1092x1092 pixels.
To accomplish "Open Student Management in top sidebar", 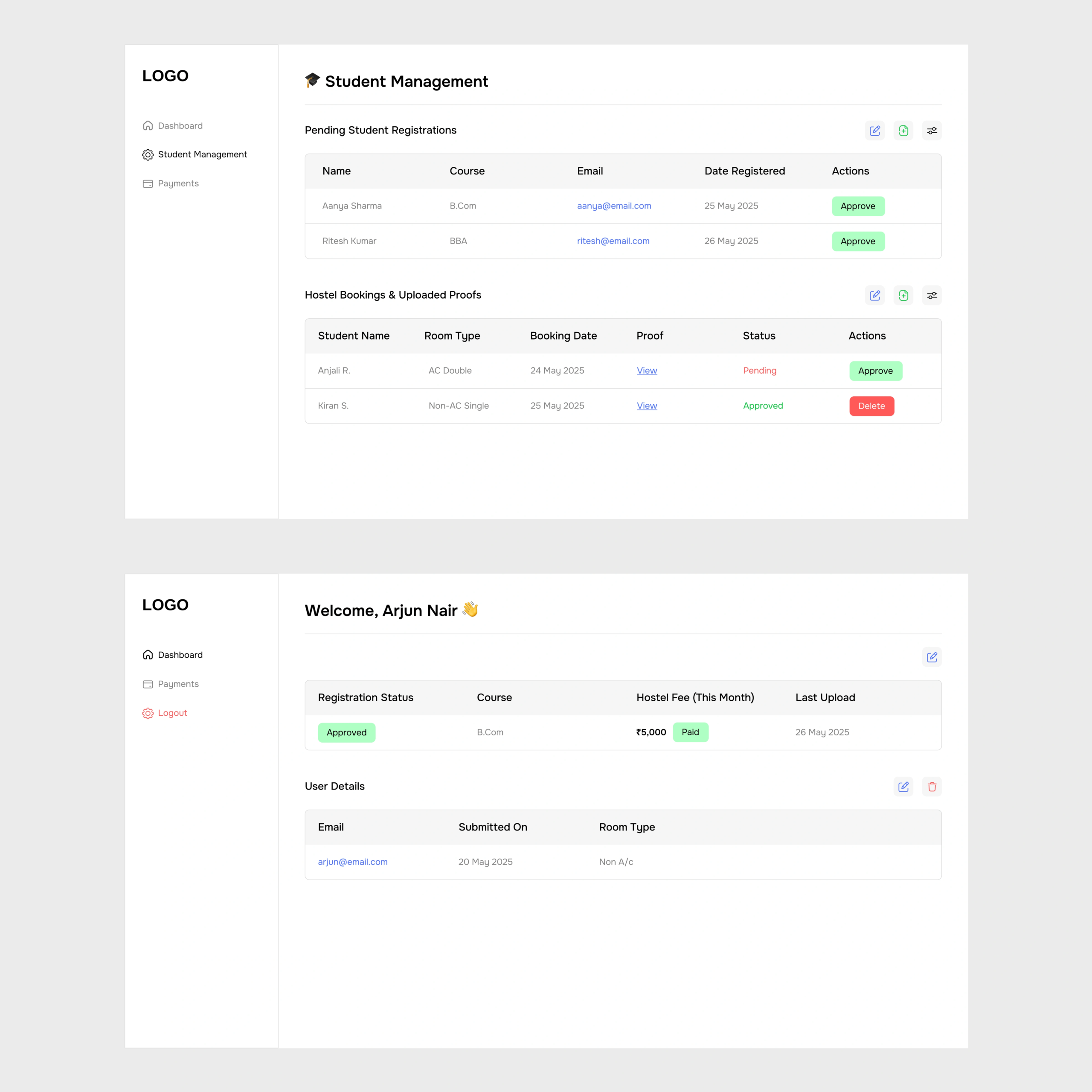I will [202, 154].
